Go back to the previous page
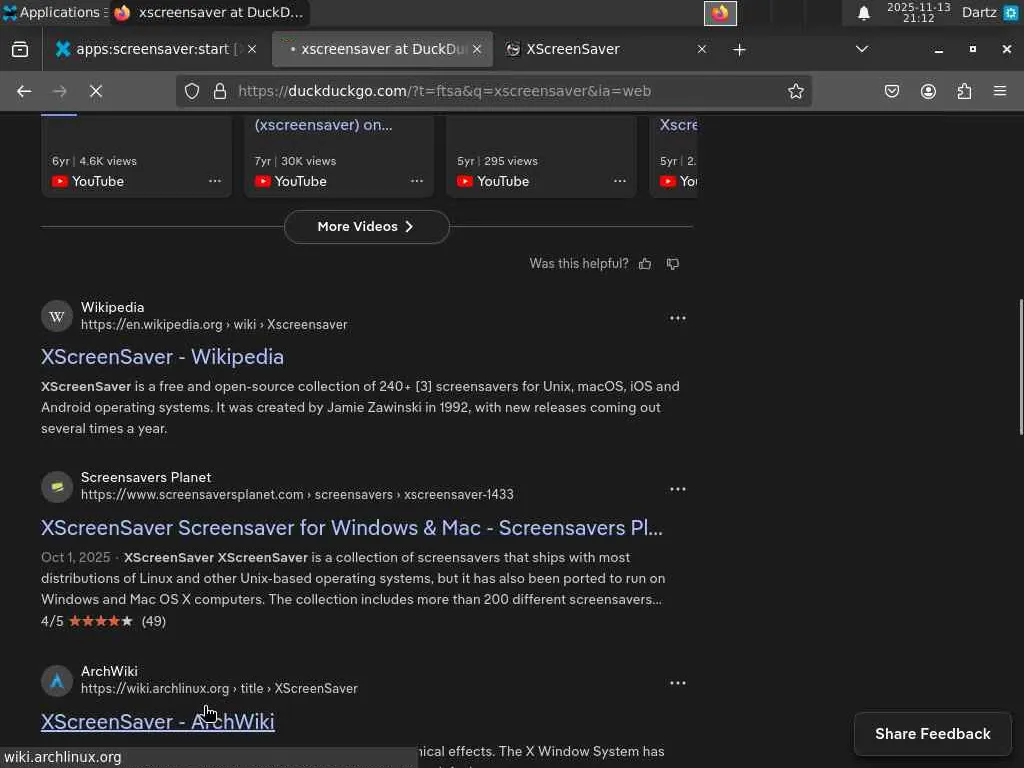The height and width of the screenshot is (768, 1024). click(24, 91)
